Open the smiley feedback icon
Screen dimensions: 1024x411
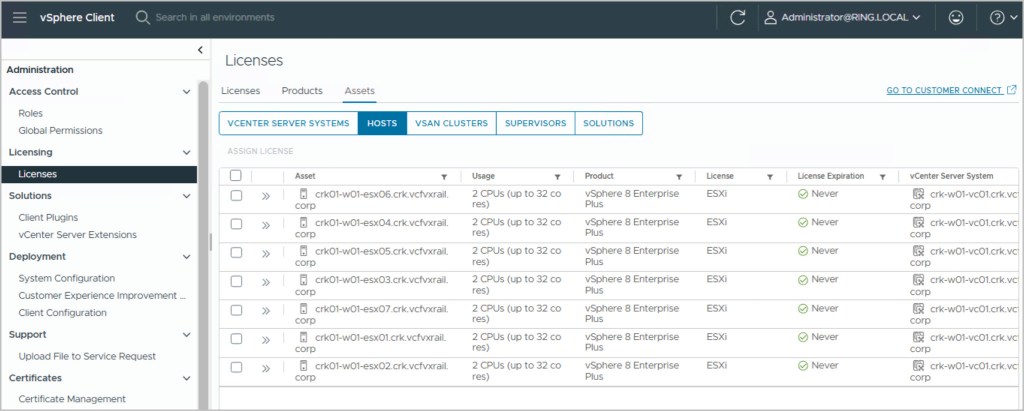[955, 18]
